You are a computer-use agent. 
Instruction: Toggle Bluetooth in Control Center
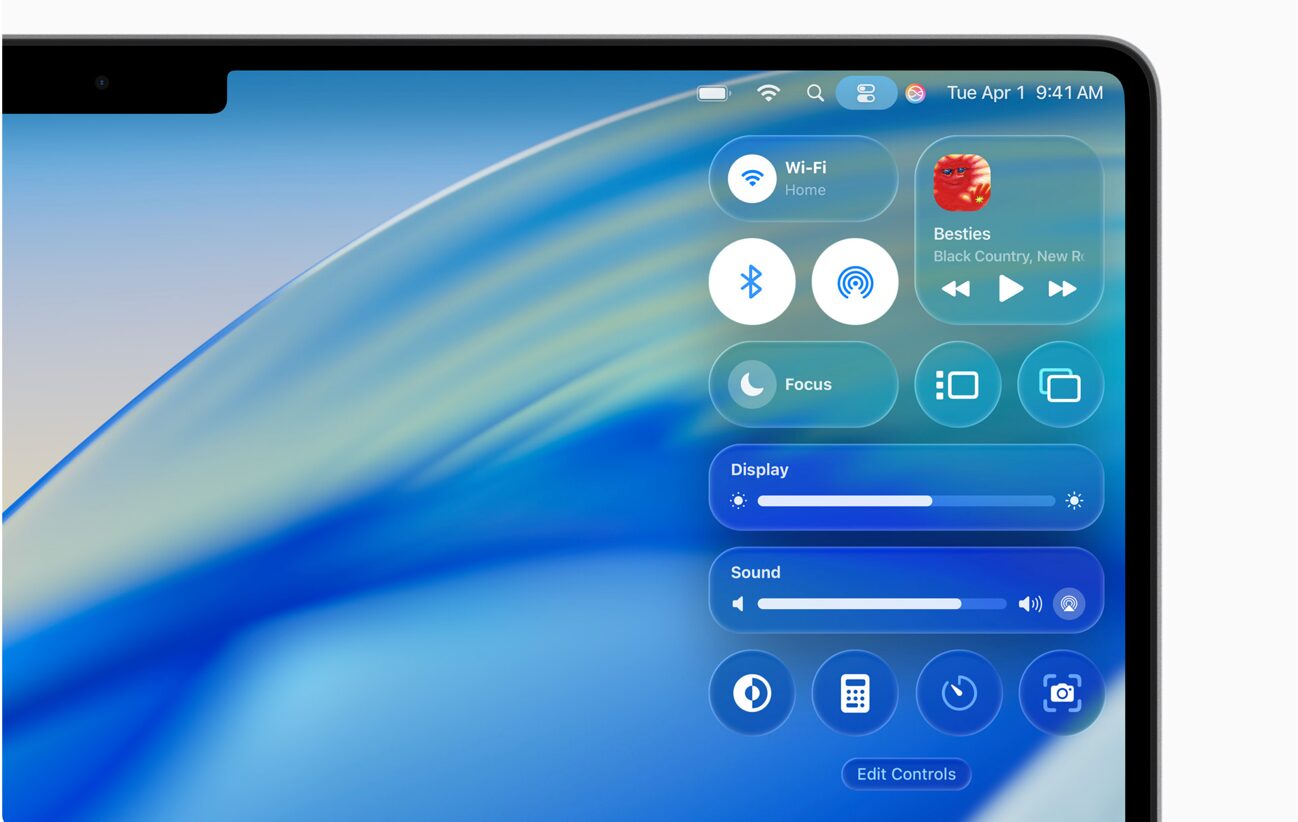tap(752, 282)
